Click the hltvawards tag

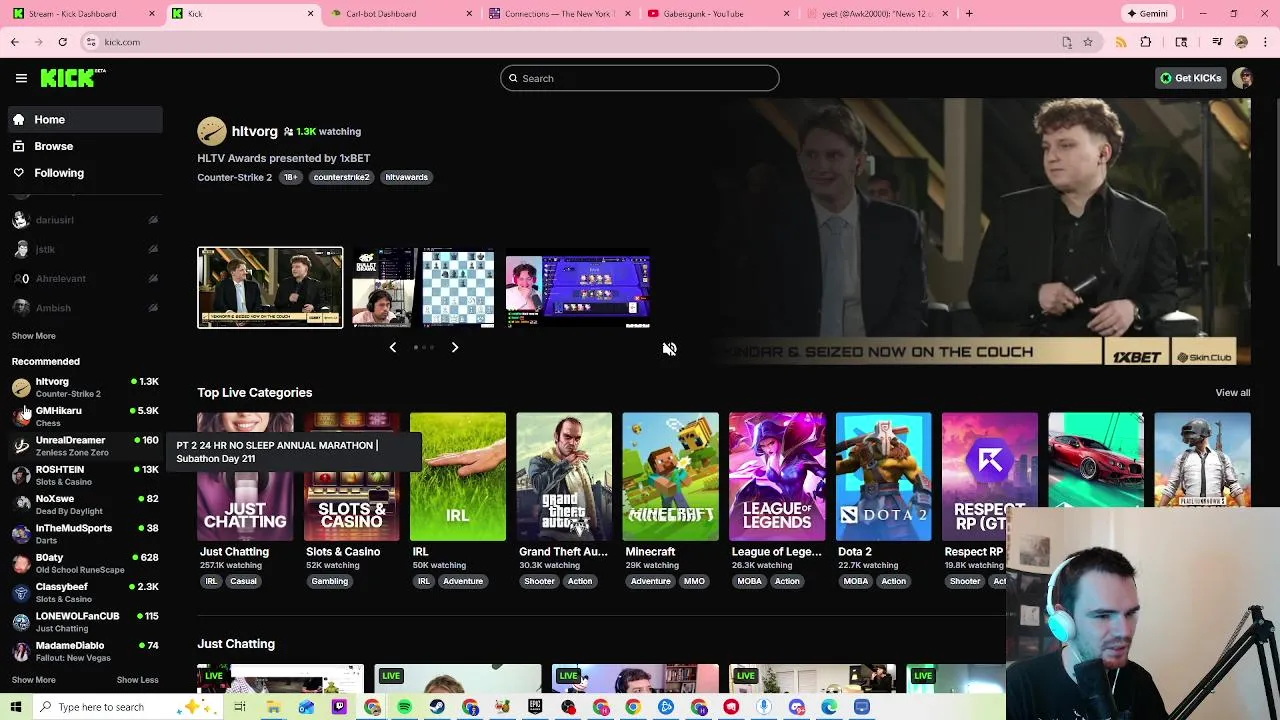click(x=406, y=177)
